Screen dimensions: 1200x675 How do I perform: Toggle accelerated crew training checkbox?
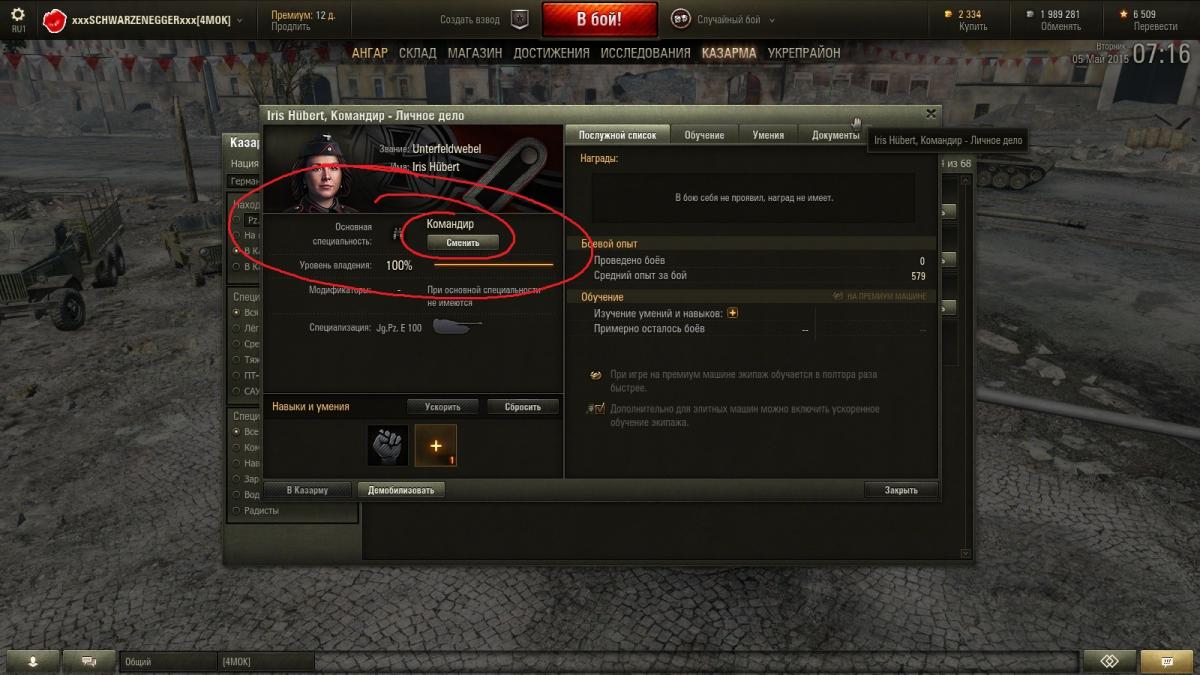pos(599,408)
